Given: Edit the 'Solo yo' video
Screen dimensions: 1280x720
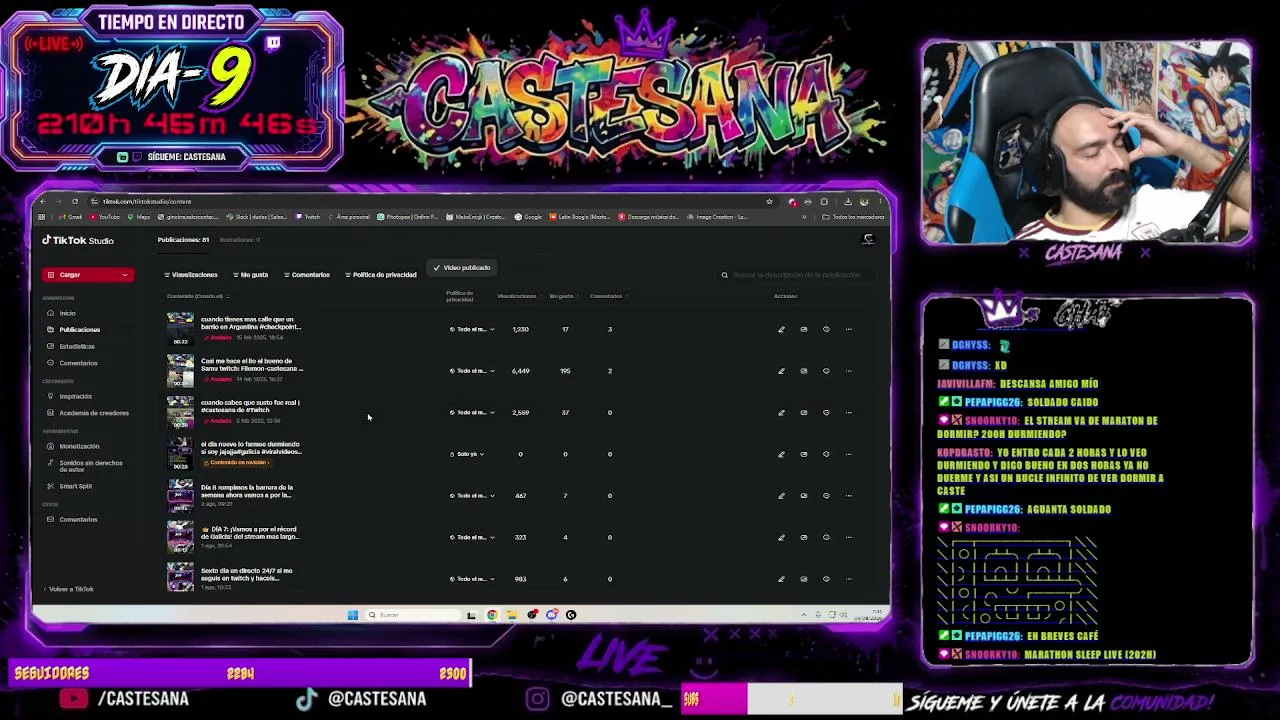Looking at the screenshot, I should pyautogui.click(x=781, y=454).
